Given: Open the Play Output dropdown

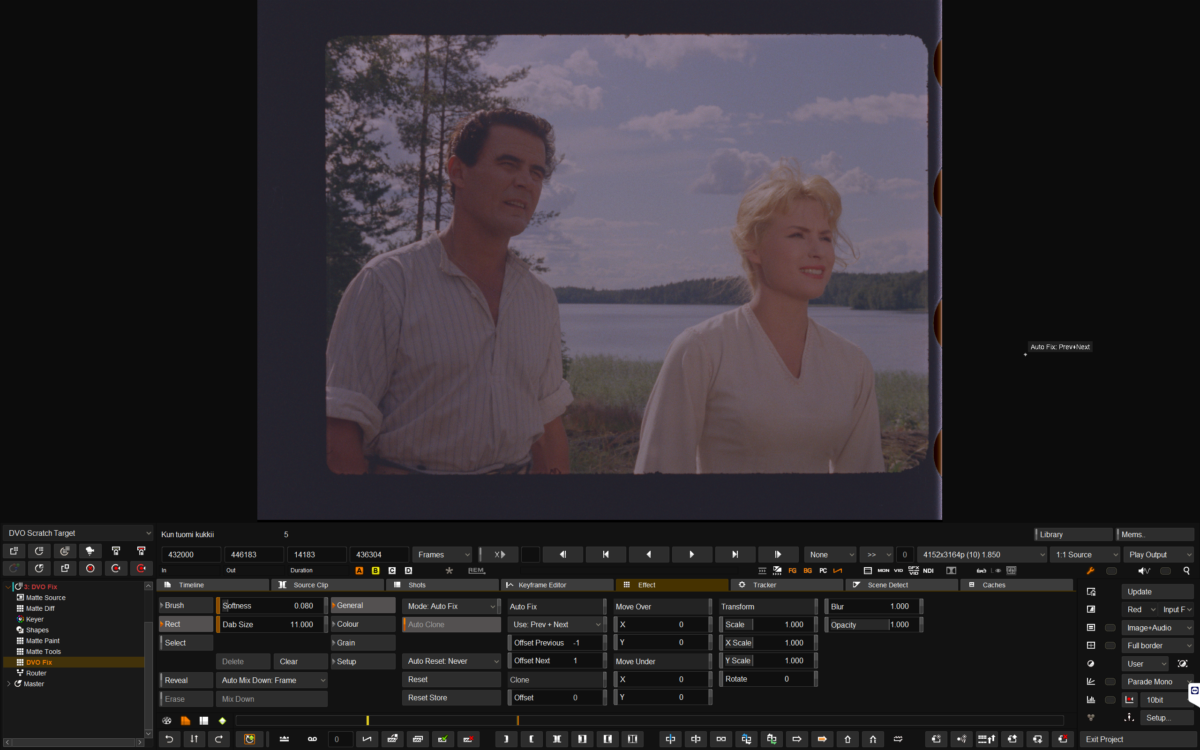Looking at the screenshot, I should click(x=1158, y=554).
